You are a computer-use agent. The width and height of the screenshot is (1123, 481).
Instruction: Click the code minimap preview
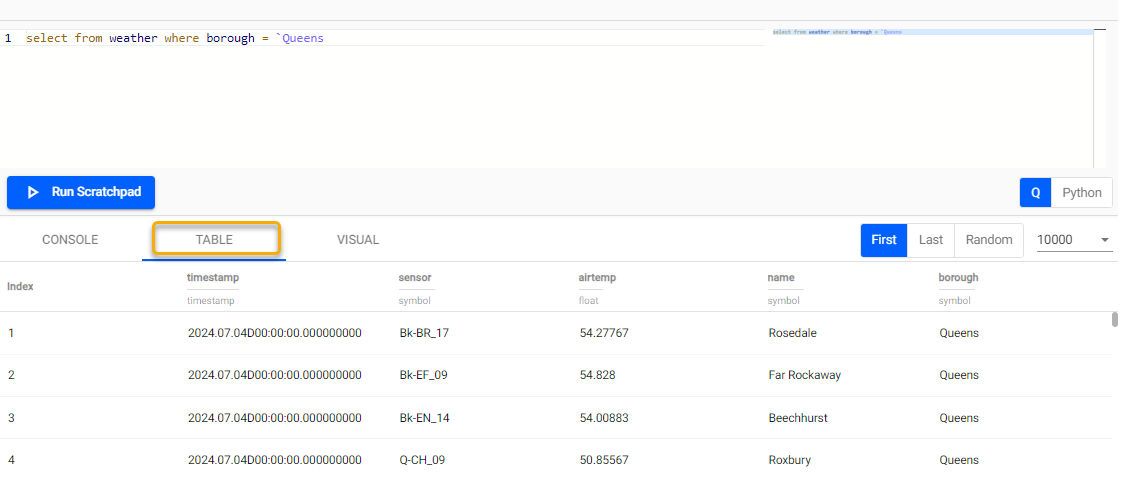[x=932, y=32]
